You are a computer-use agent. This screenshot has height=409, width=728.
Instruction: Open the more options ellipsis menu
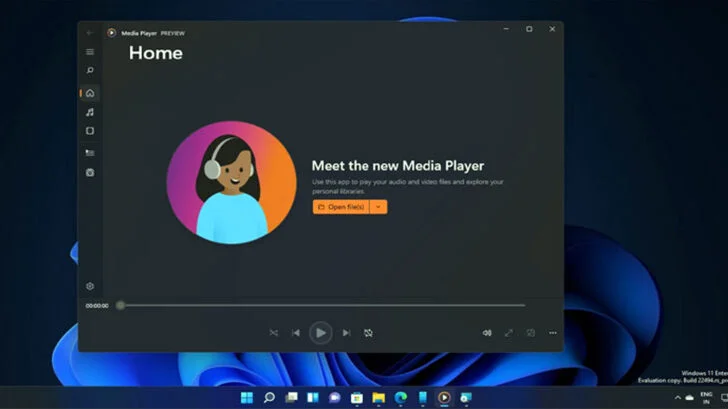tap(553, 333)
